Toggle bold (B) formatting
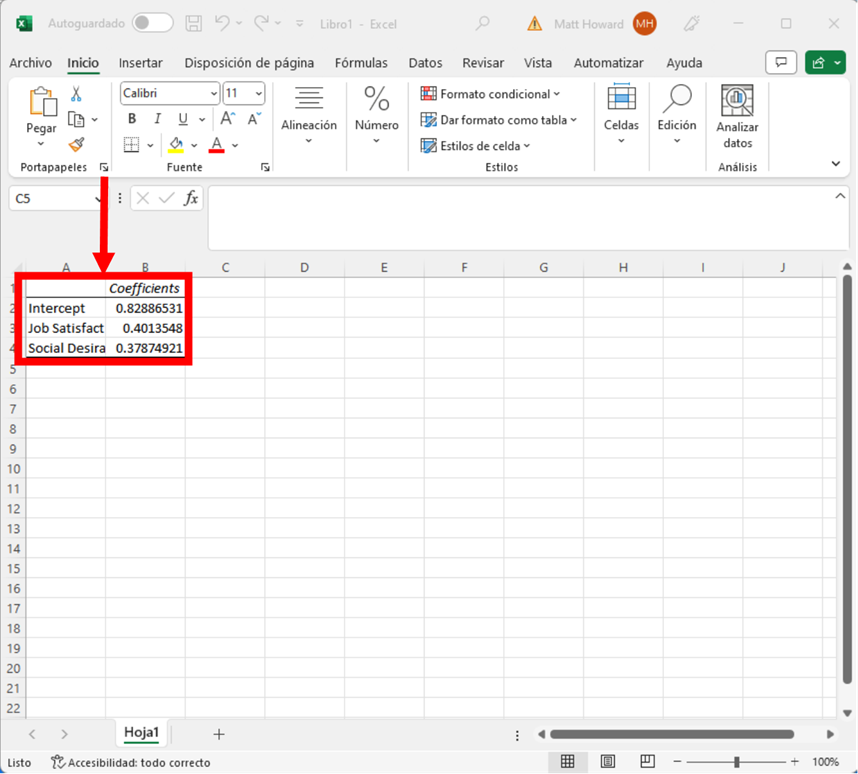Screen dimensions: 858x774 (132, 119)
